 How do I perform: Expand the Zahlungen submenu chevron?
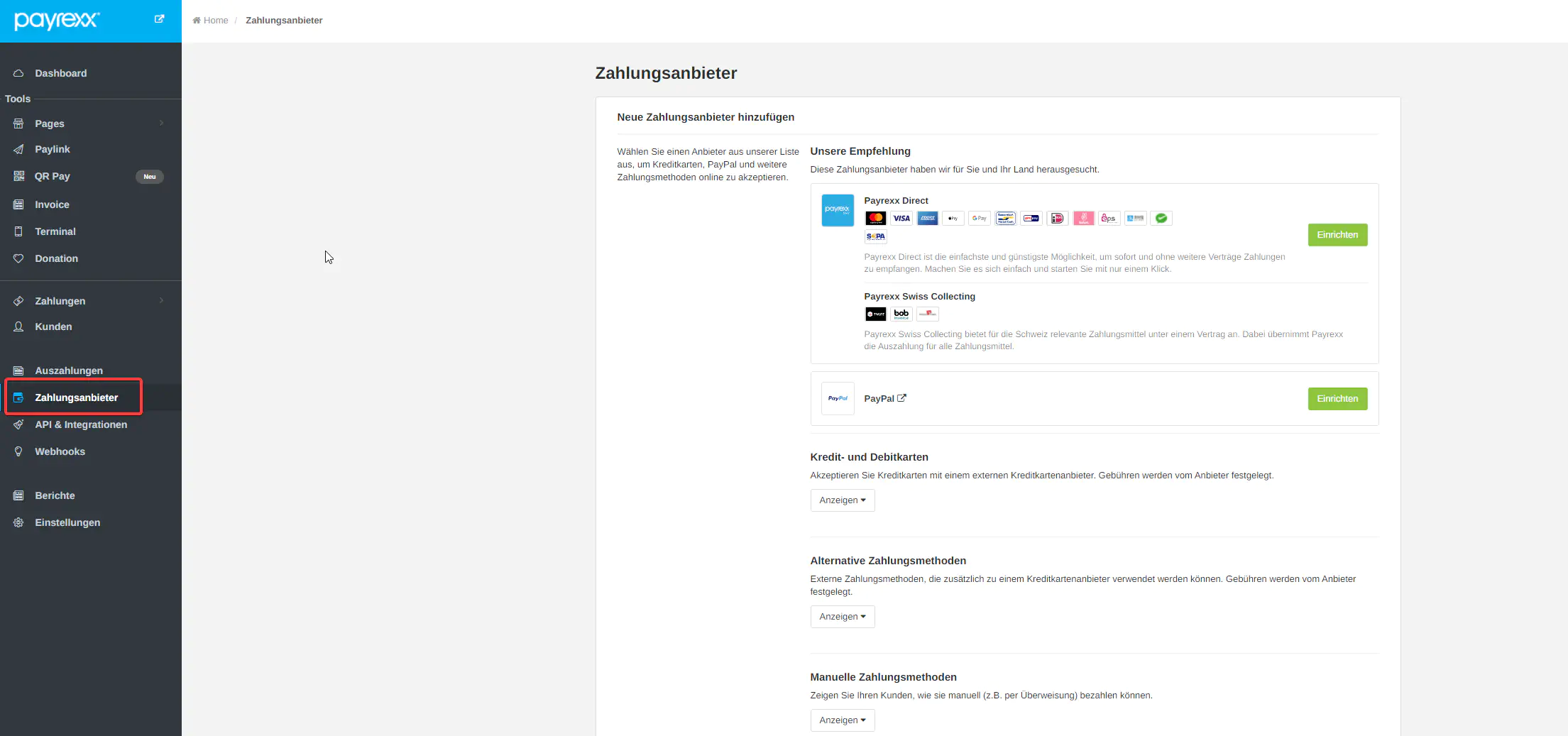click(162, 301)
